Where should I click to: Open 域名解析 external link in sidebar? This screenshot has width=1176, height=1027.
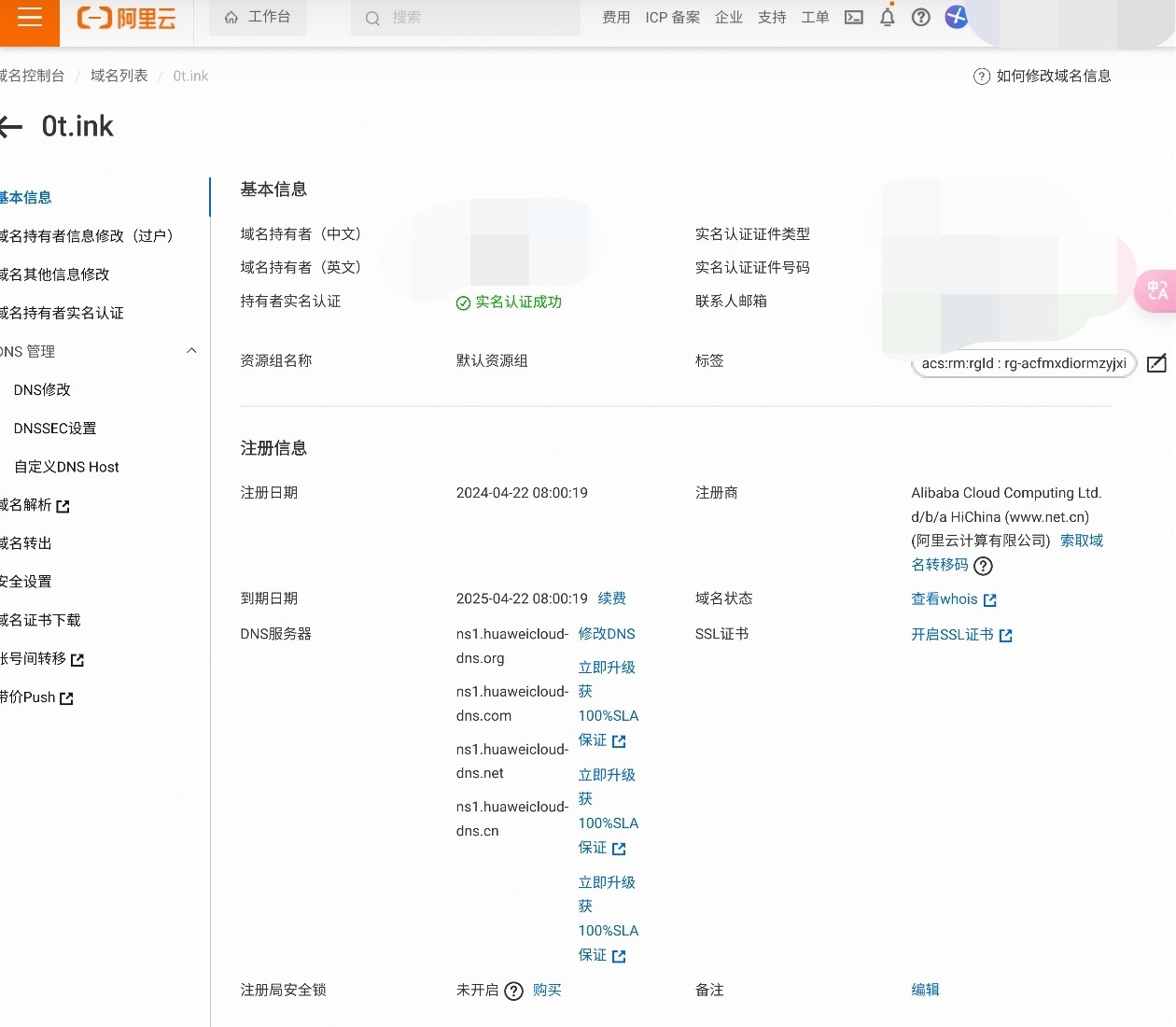point(35,505)
